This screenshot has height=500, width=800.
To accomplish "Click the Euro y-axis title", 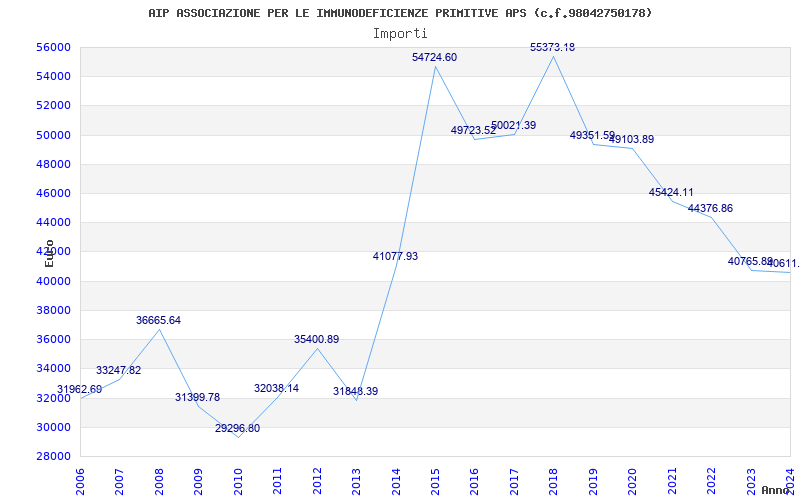I will [49, 253].
